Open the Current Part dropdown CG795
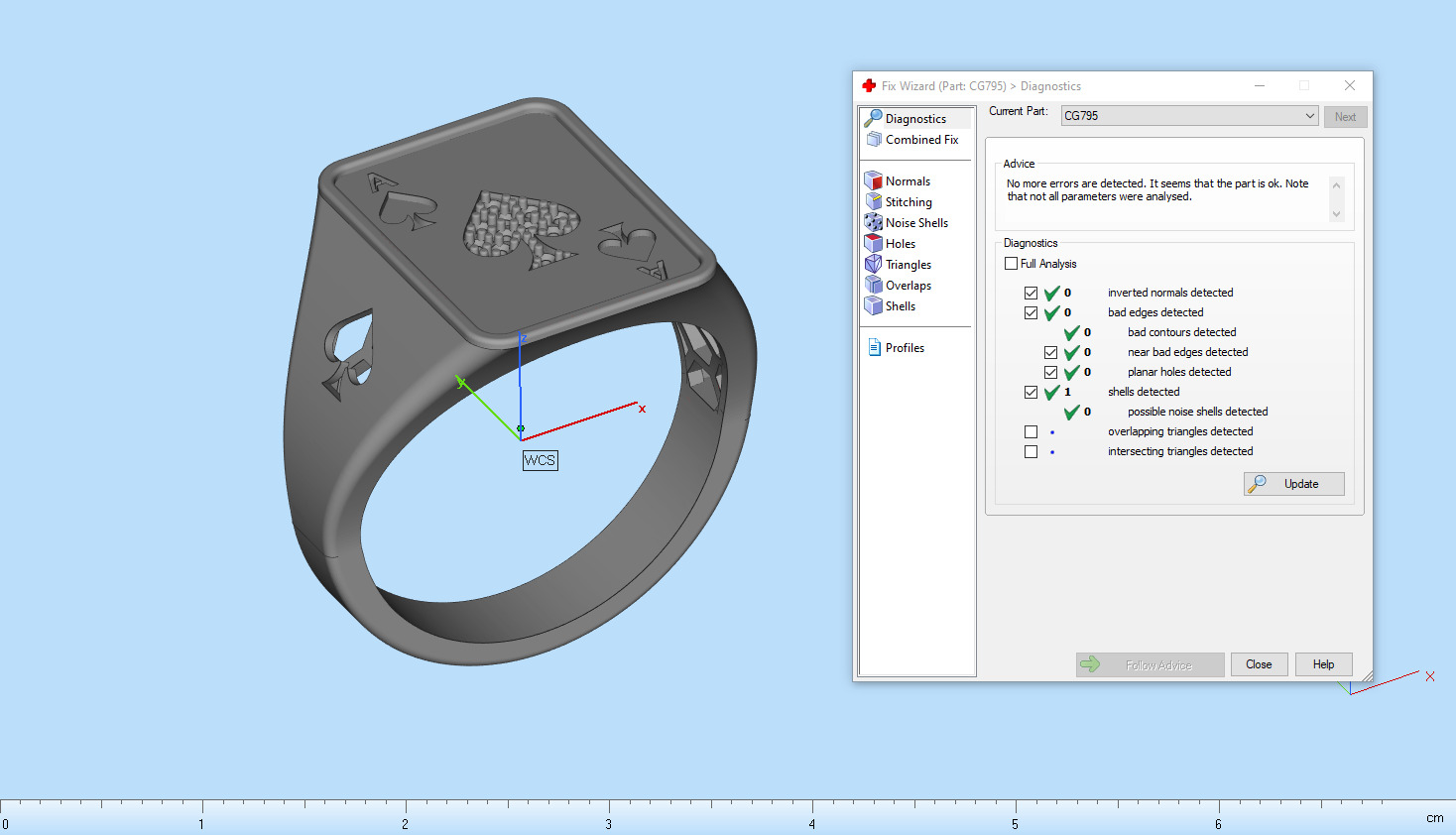 1189,116
